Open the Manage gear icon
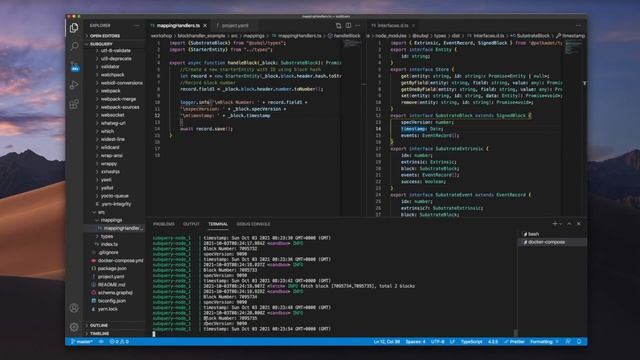This screenshot has width=640, height=360. 74,327
